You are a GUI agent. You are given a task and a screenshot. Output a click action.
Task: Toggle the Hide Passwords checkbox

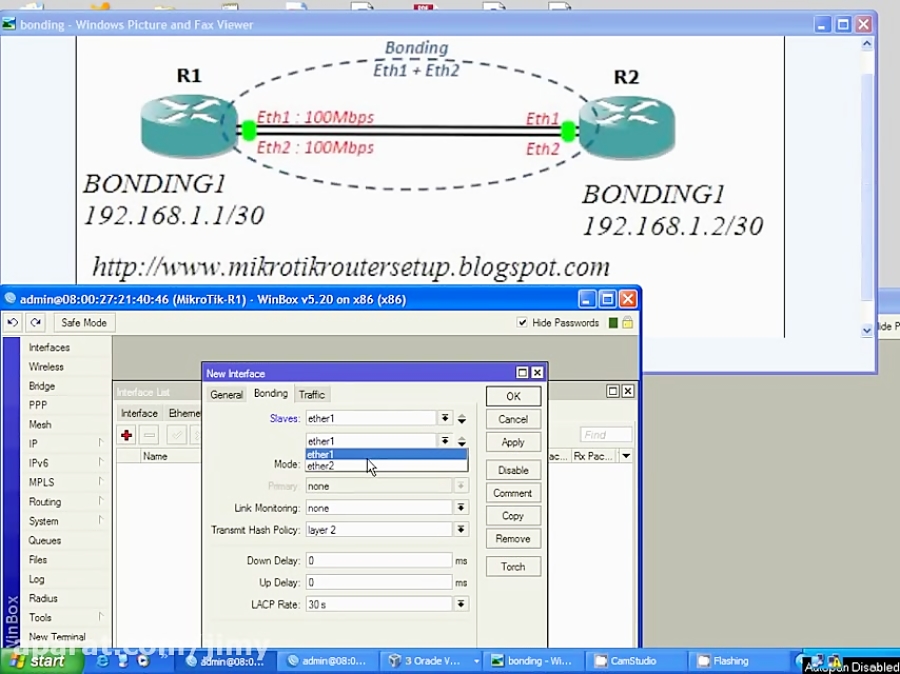point(523,322)
